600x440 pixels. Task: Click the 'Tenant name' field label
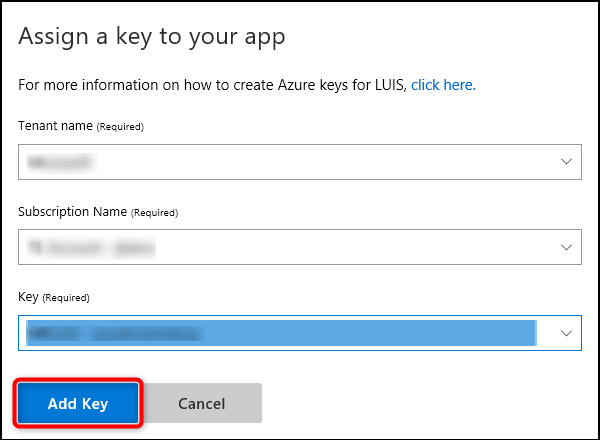point(55,127)
